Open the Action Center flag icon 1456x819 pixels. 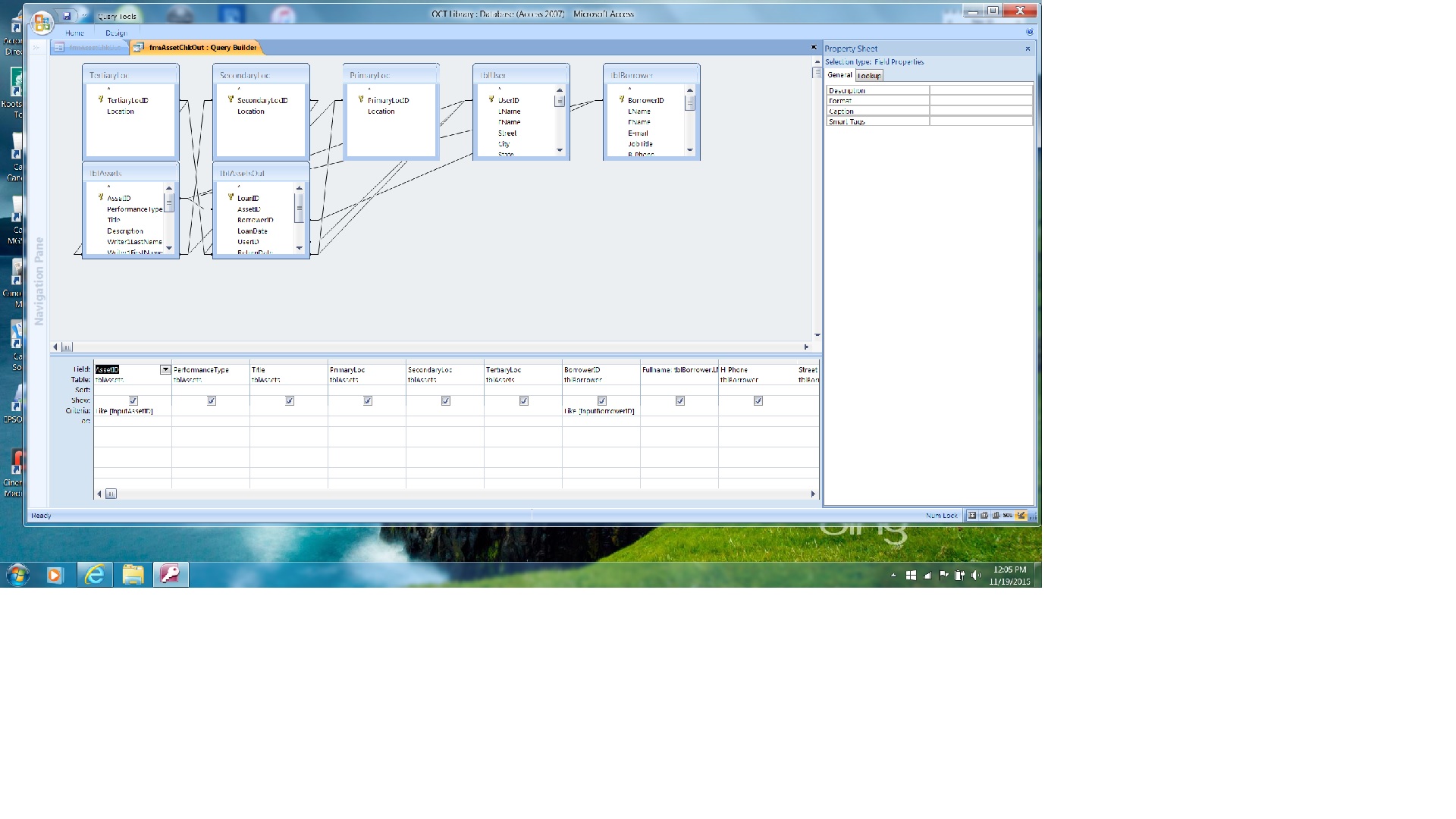click(x=944, y=576)
